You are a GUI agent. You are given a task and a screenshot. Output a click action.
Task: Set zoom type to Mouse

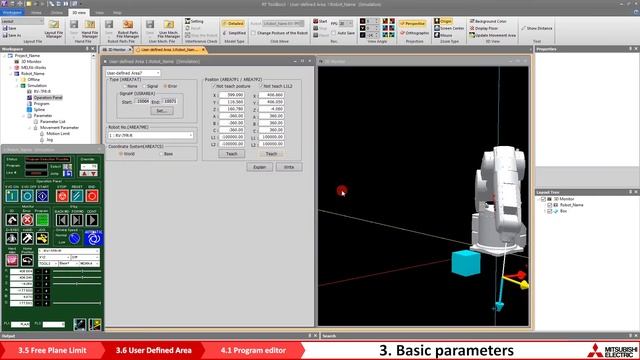pos(443,35)
